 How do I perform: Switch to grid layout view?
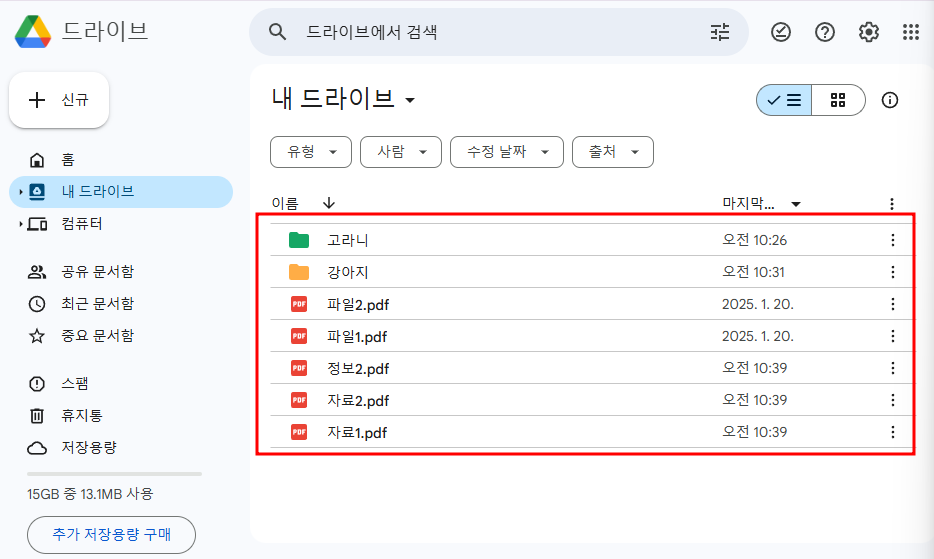[x=838, y=100]
